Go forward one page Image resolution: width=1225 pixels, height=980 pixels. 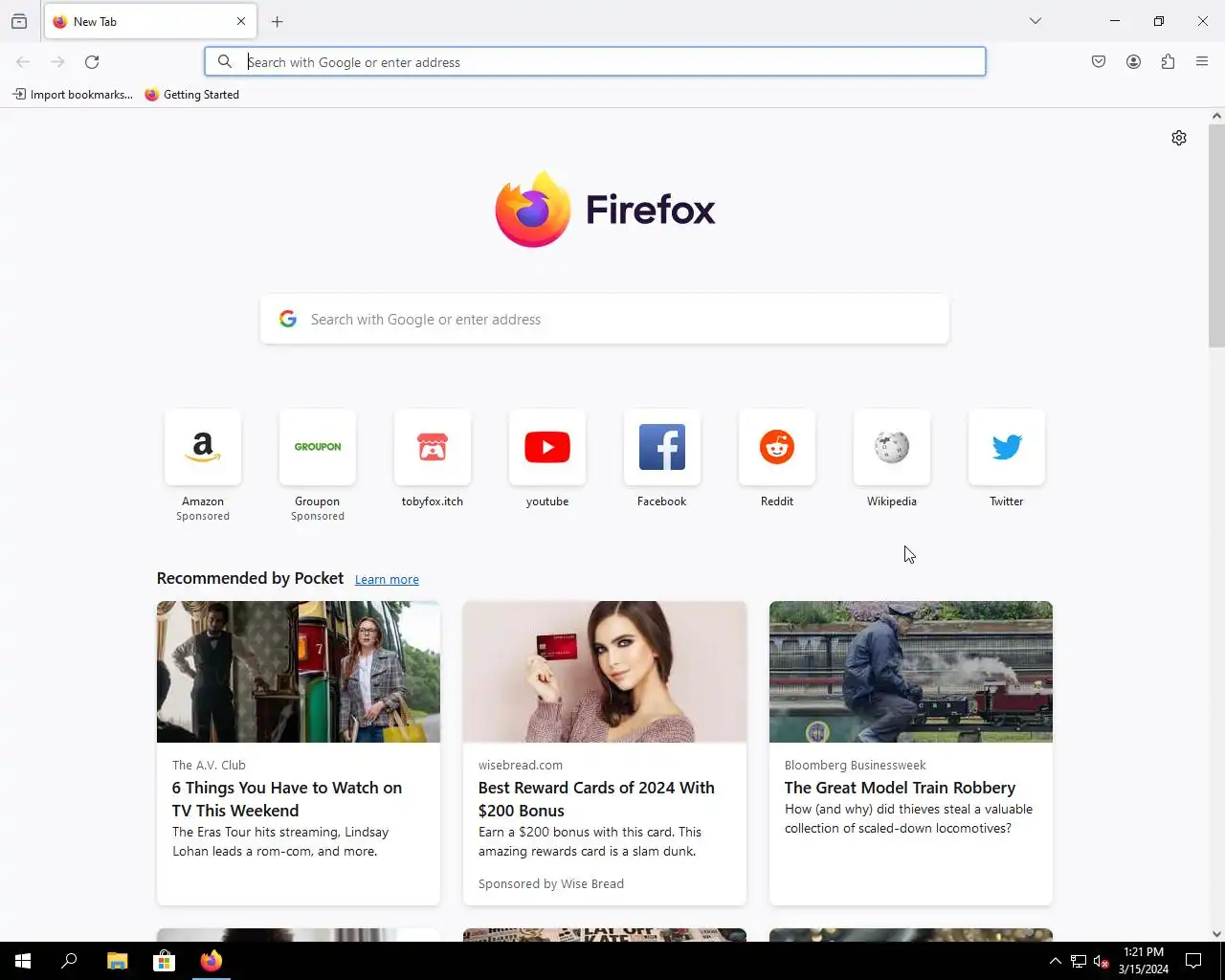point(57,62)
